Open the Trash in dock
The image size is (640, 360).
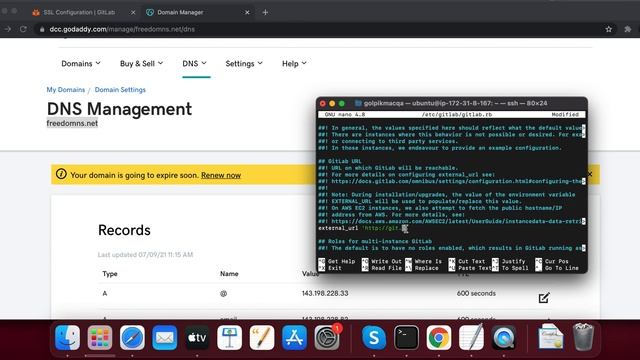click(x=583, y=338)
